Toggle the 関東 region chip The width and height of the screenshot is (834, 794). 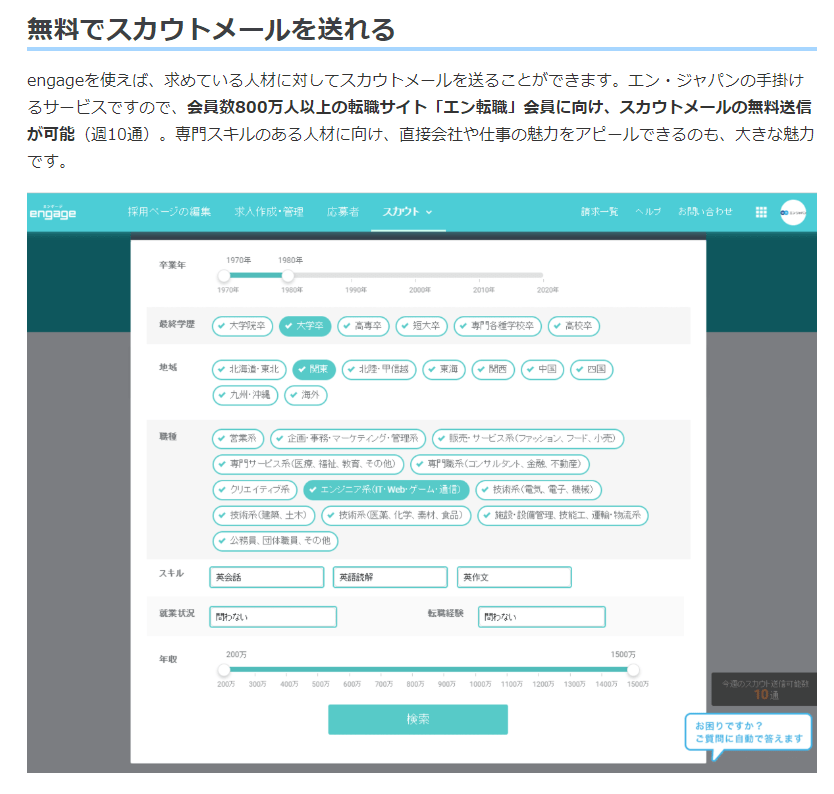point(313,369)
